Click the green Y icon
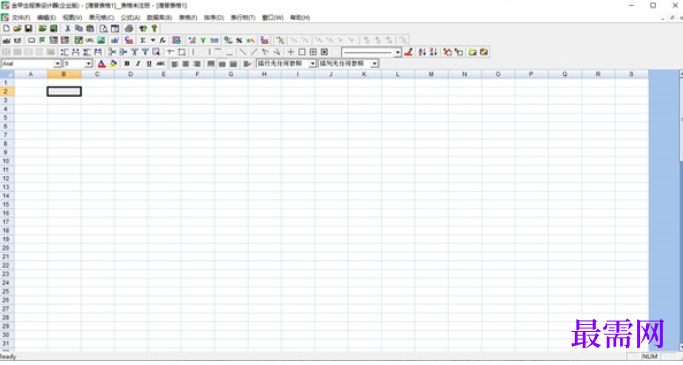 pos(203,41)
